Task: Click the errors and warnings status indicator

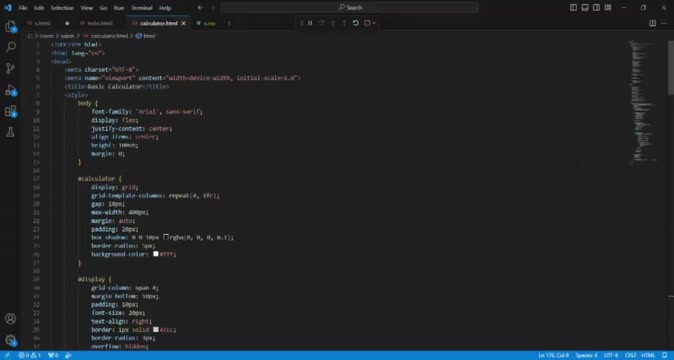Action: [30, 355]
